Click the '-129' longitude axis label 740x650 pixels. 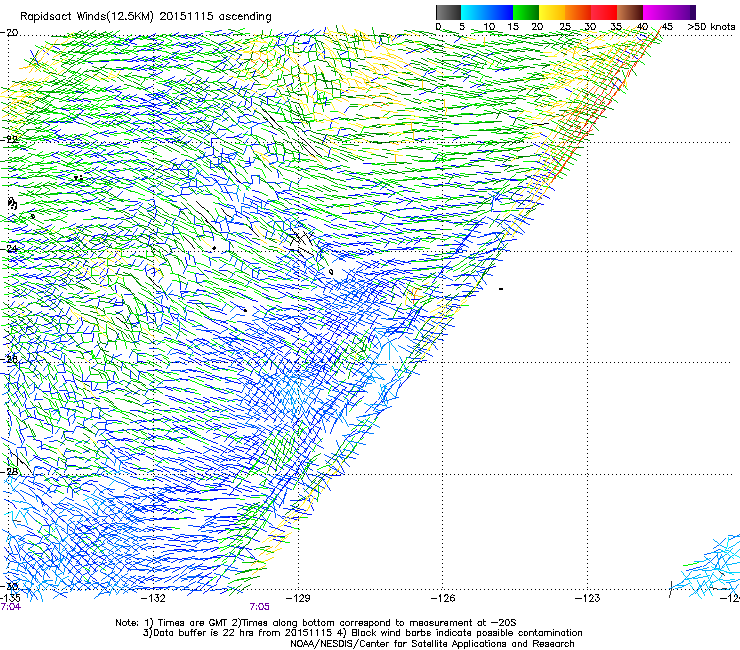pyautogui.click(x=298, y=598)
